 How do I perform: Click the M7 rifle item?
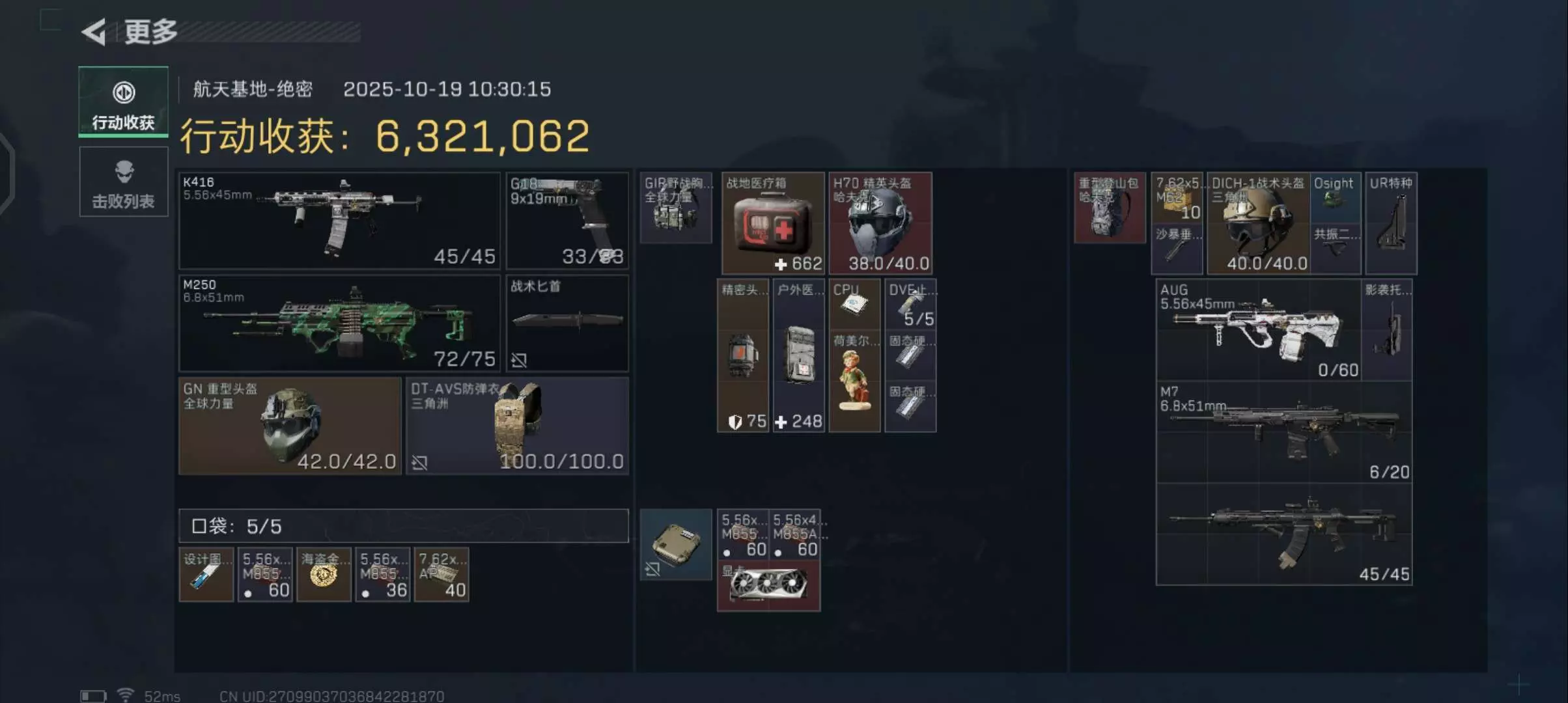click(x=1284, y=432)
